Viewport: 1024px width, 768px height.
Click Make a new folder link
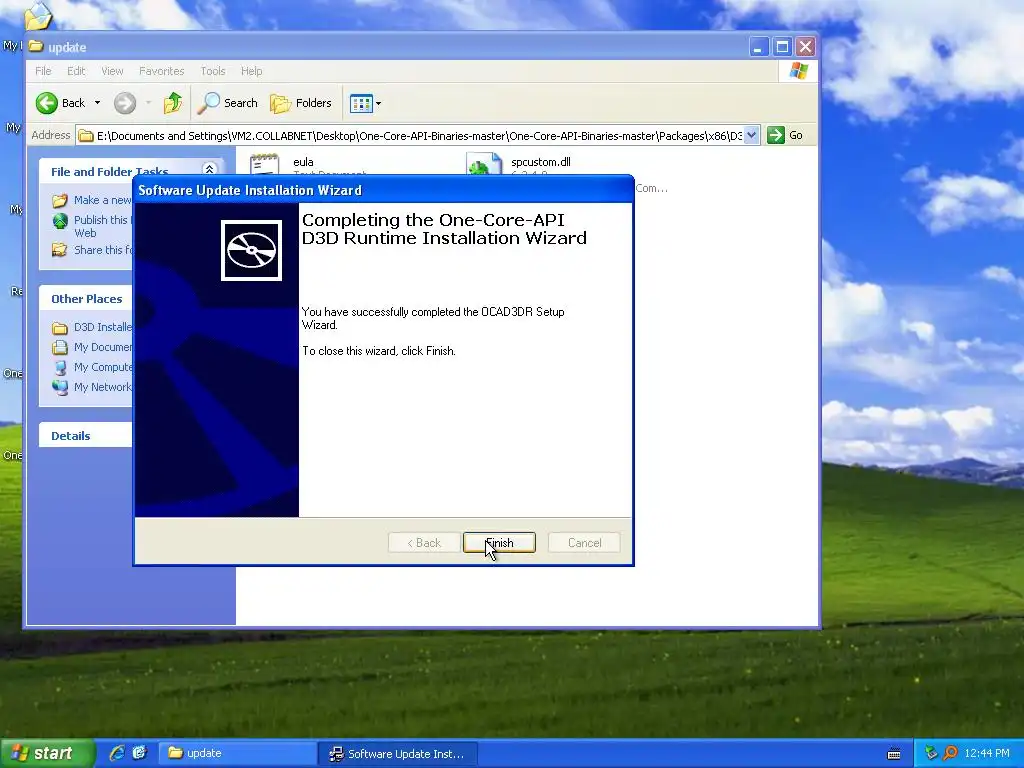103,200
